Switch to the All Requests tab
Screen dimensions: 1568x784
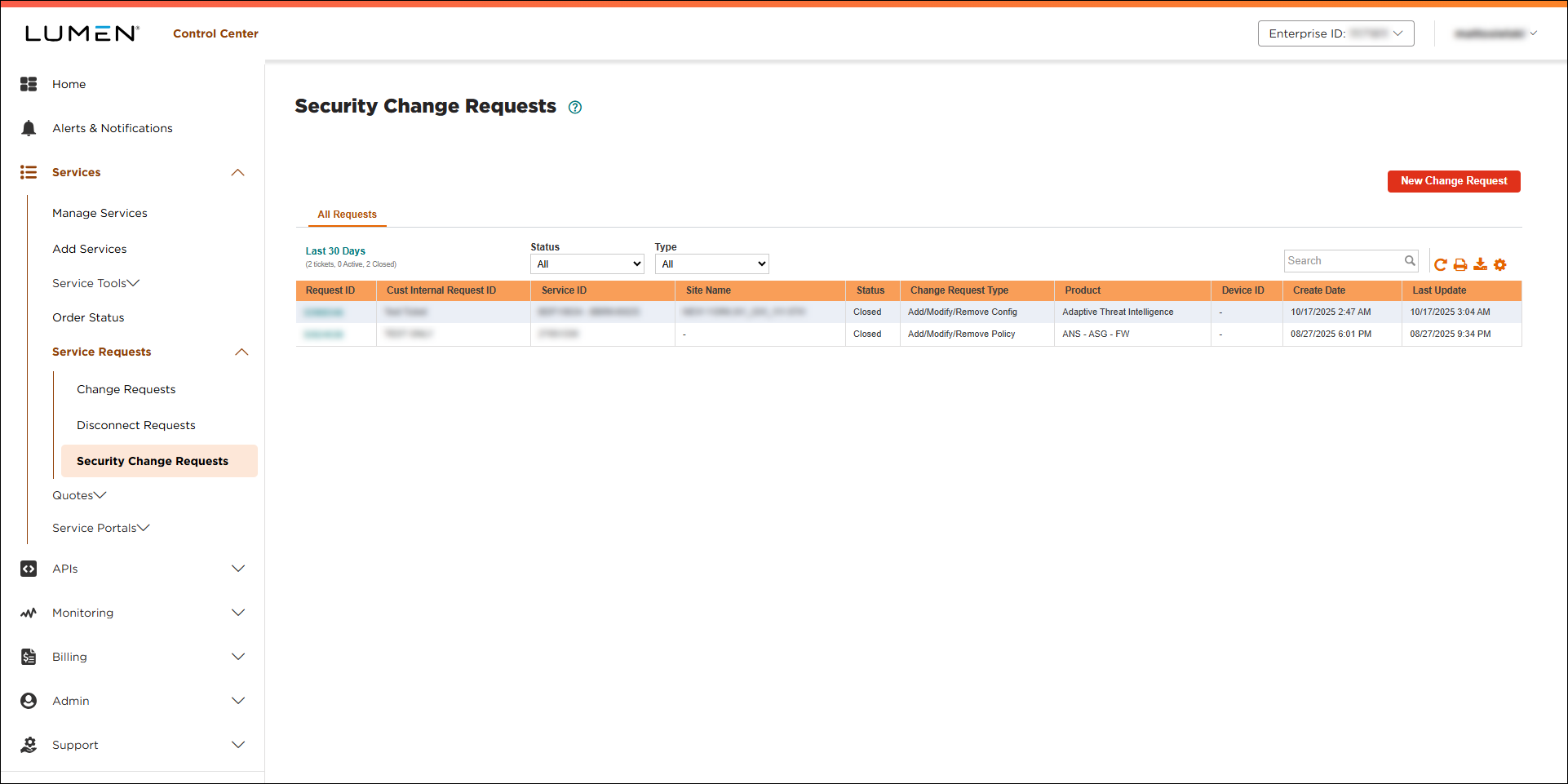pyautogui.click(x=347, y=214)
